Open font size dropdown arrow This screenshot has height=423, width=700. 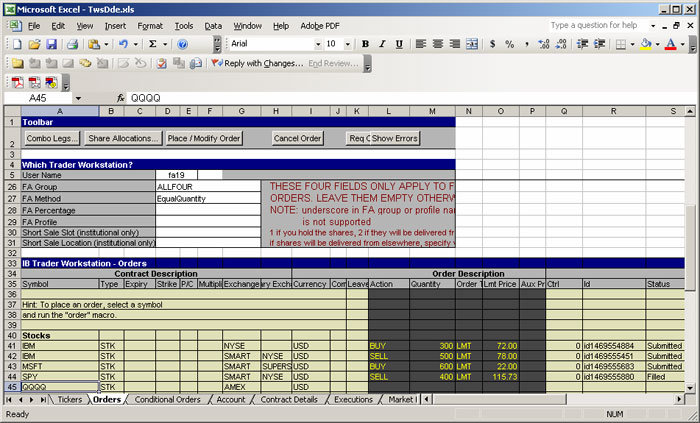pos(347,44)
